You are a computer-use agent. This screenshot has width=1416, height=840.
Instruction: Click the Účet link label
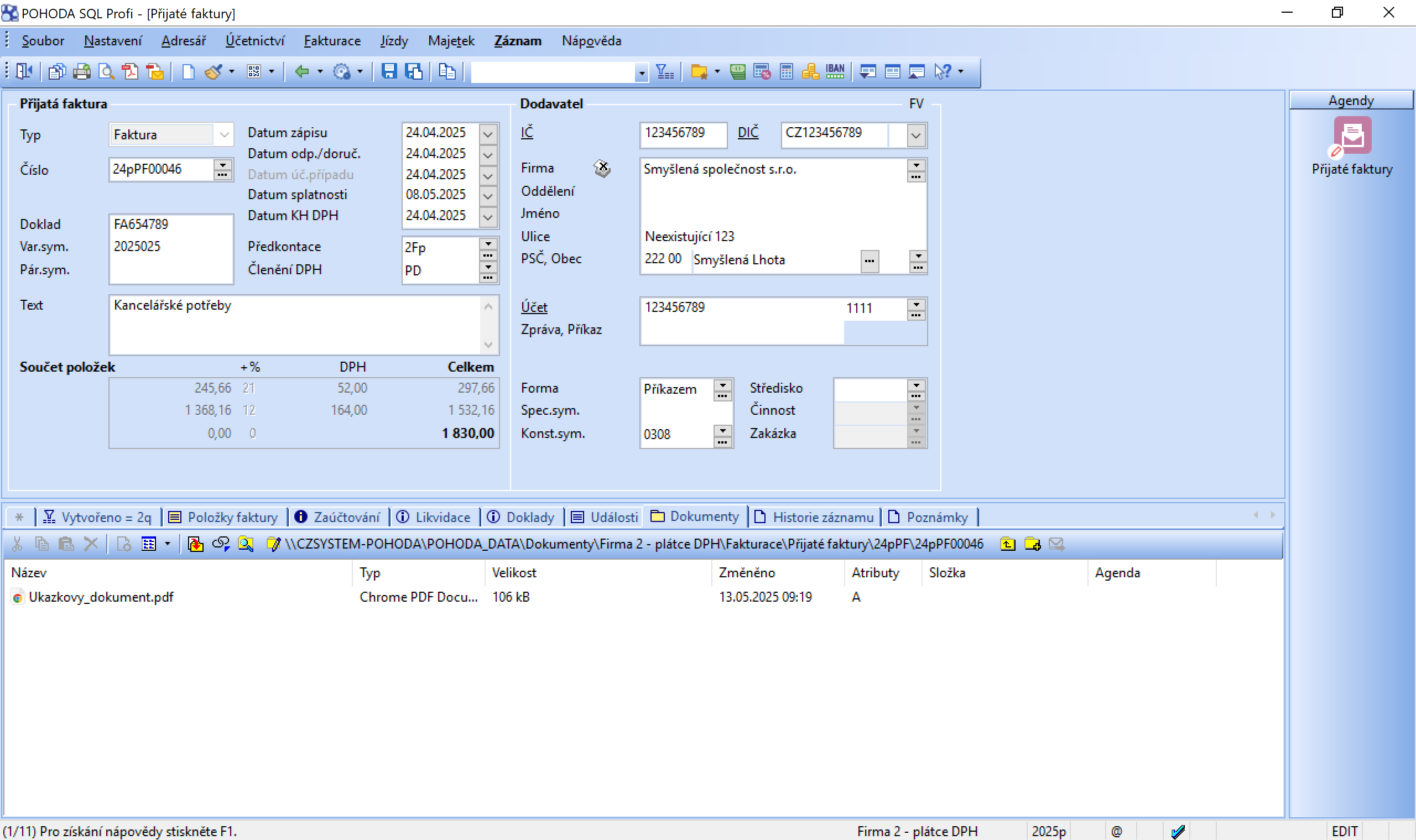point(534,307)
